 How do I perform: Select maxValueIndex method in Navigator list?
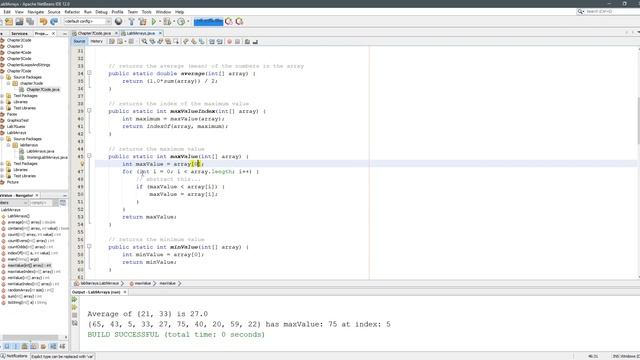(34, 271)
